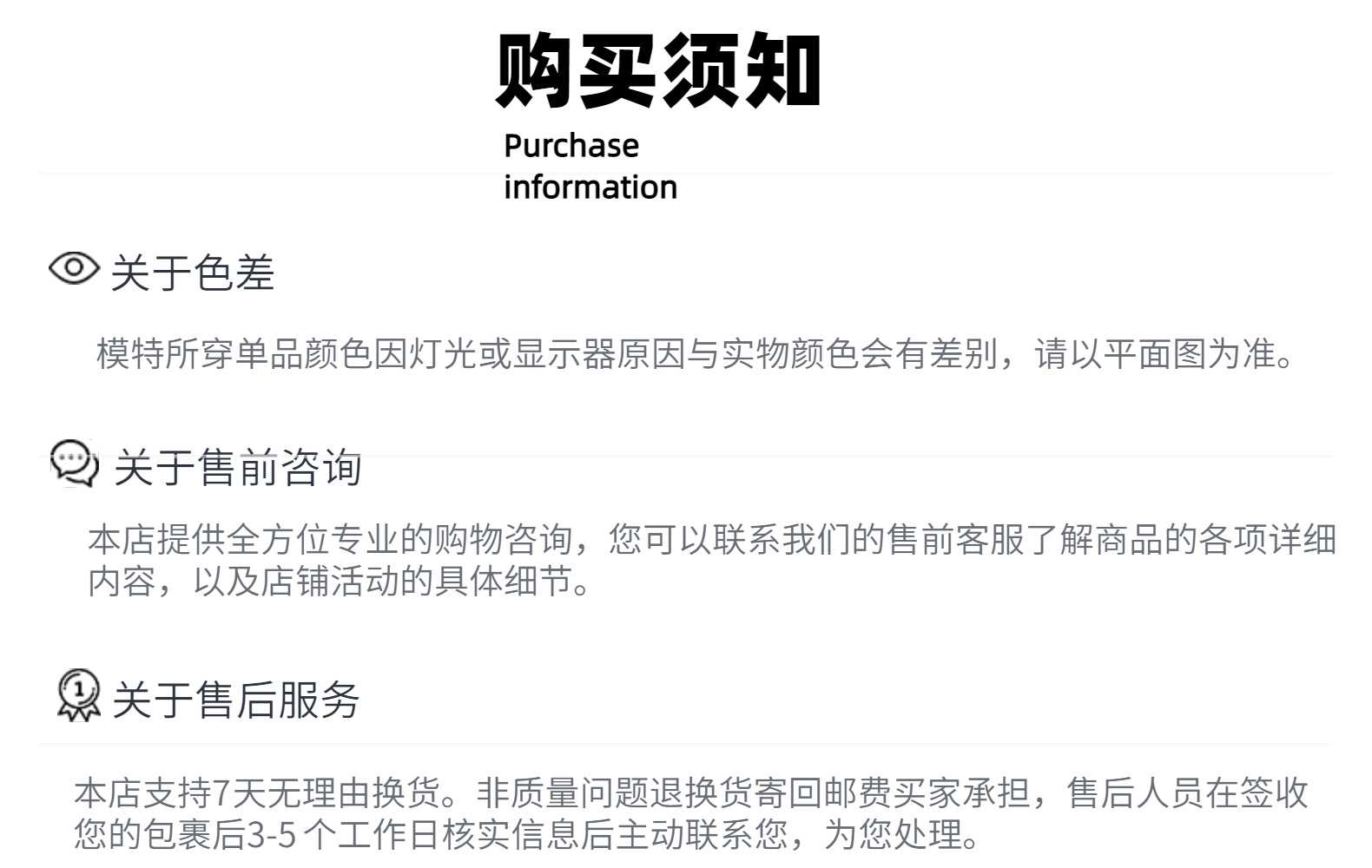Click the closing words 为您处理
Image resolution: width=1372 pixels, height=868 pixels.
coord(893,835)
